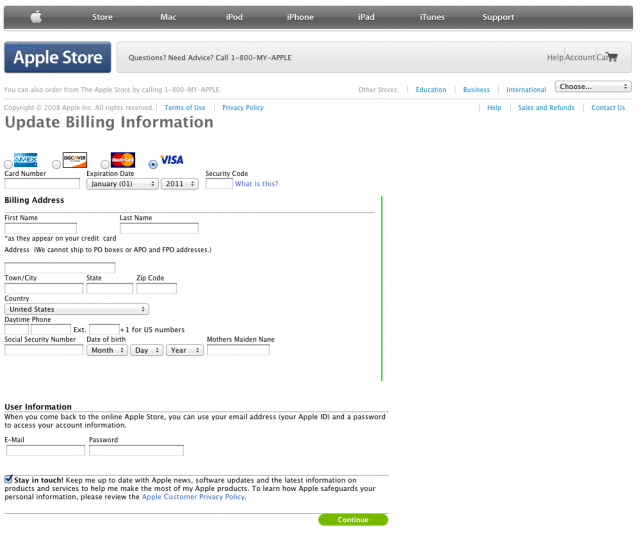Open the Other Stores Choose dropdown
This screenshot has height=537, width=640.
tap(593, 87)
